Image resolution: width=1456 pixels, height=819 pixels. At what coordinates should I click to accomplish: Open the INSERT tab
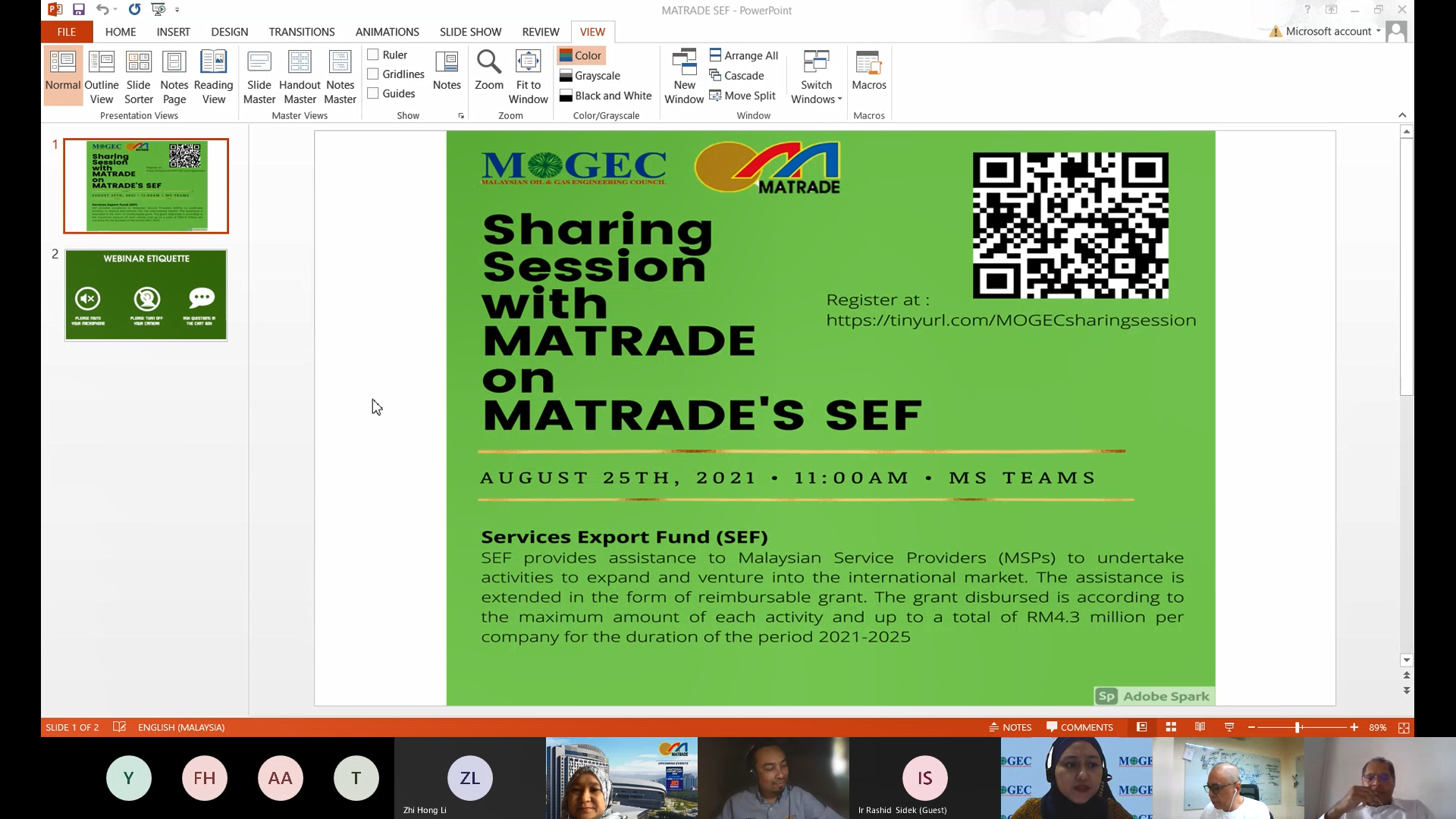(174, 32)
